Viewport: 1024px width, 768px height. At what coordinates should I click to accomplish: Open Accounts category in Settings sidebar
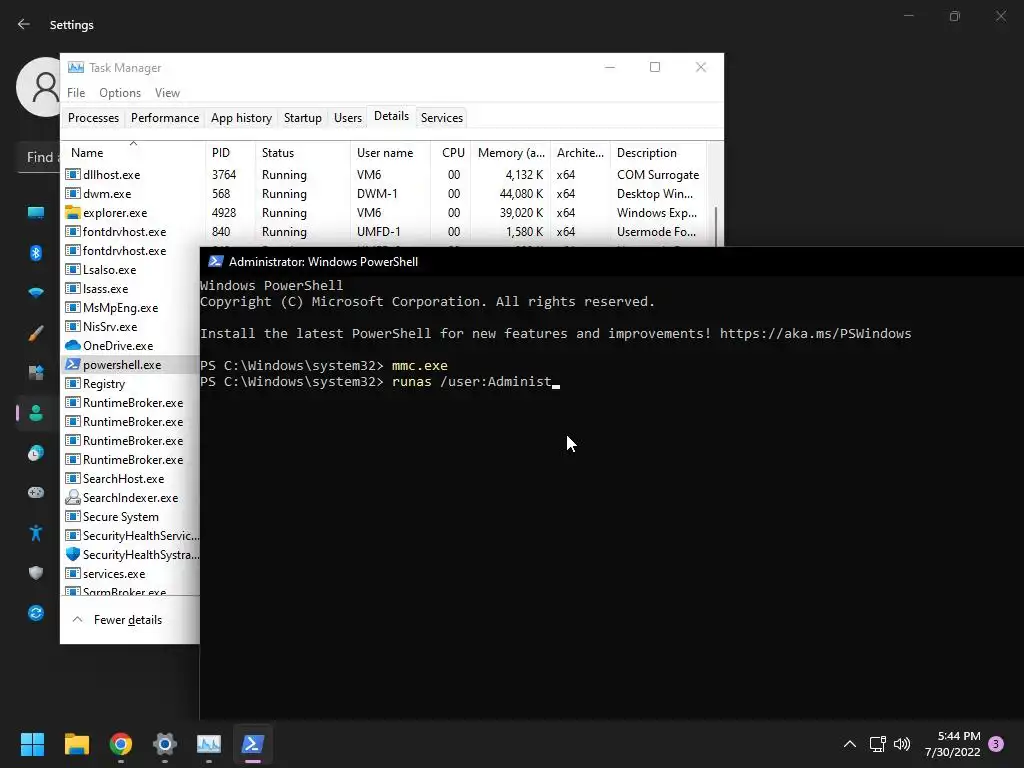pos(36,413)
